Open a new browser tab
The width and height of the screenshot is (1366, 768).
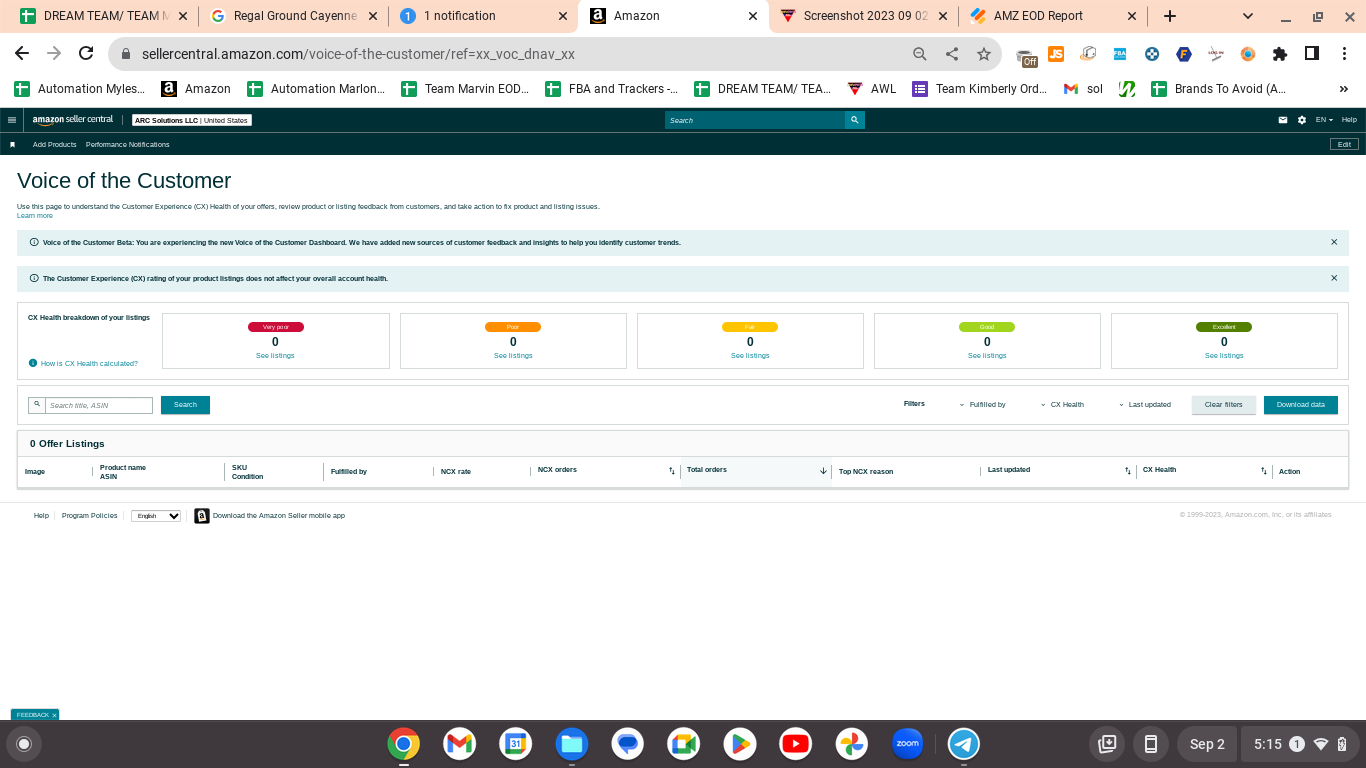tap(1170, 16)
